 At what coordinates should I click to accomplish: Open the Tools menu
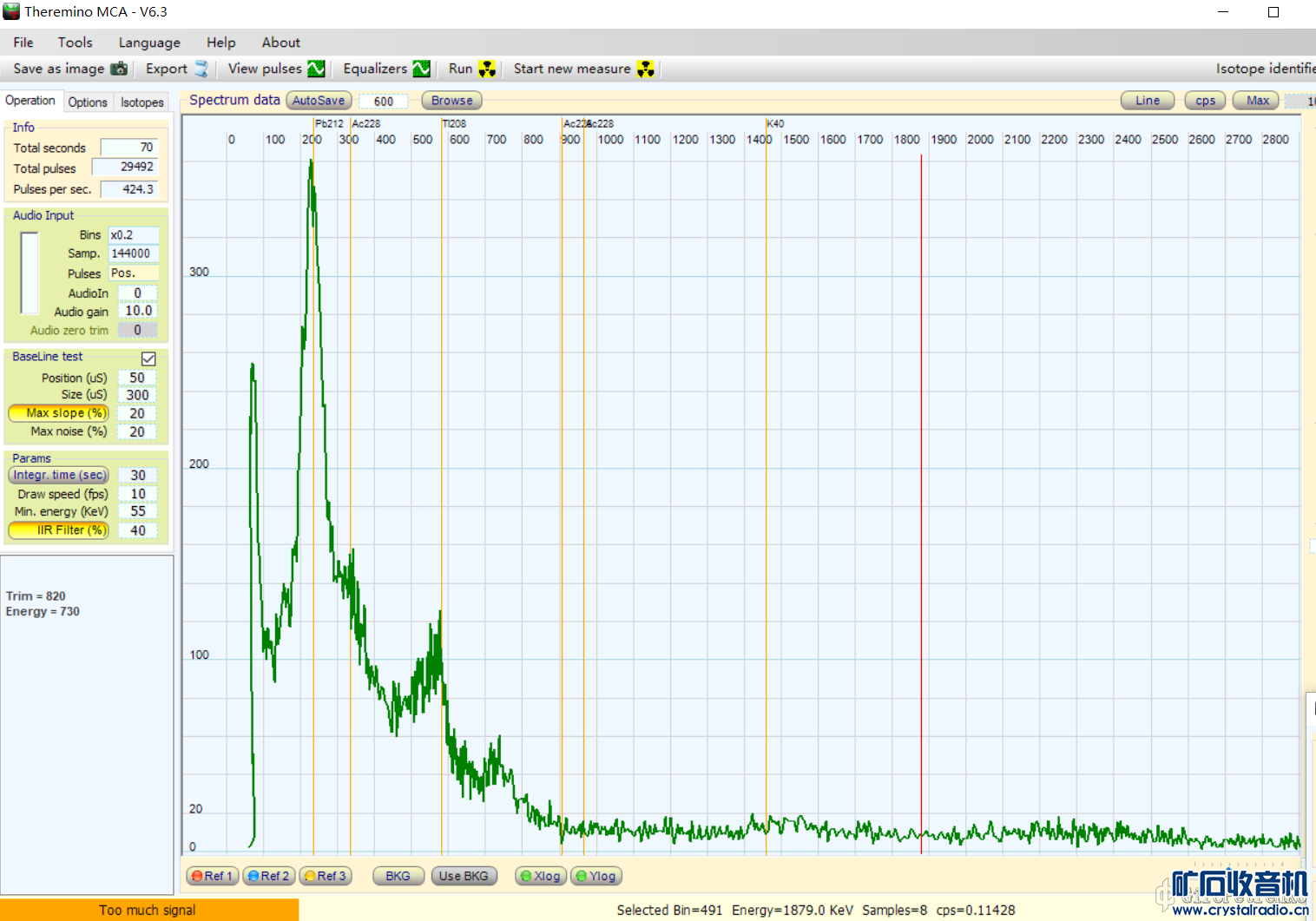(x=75, y=43)
